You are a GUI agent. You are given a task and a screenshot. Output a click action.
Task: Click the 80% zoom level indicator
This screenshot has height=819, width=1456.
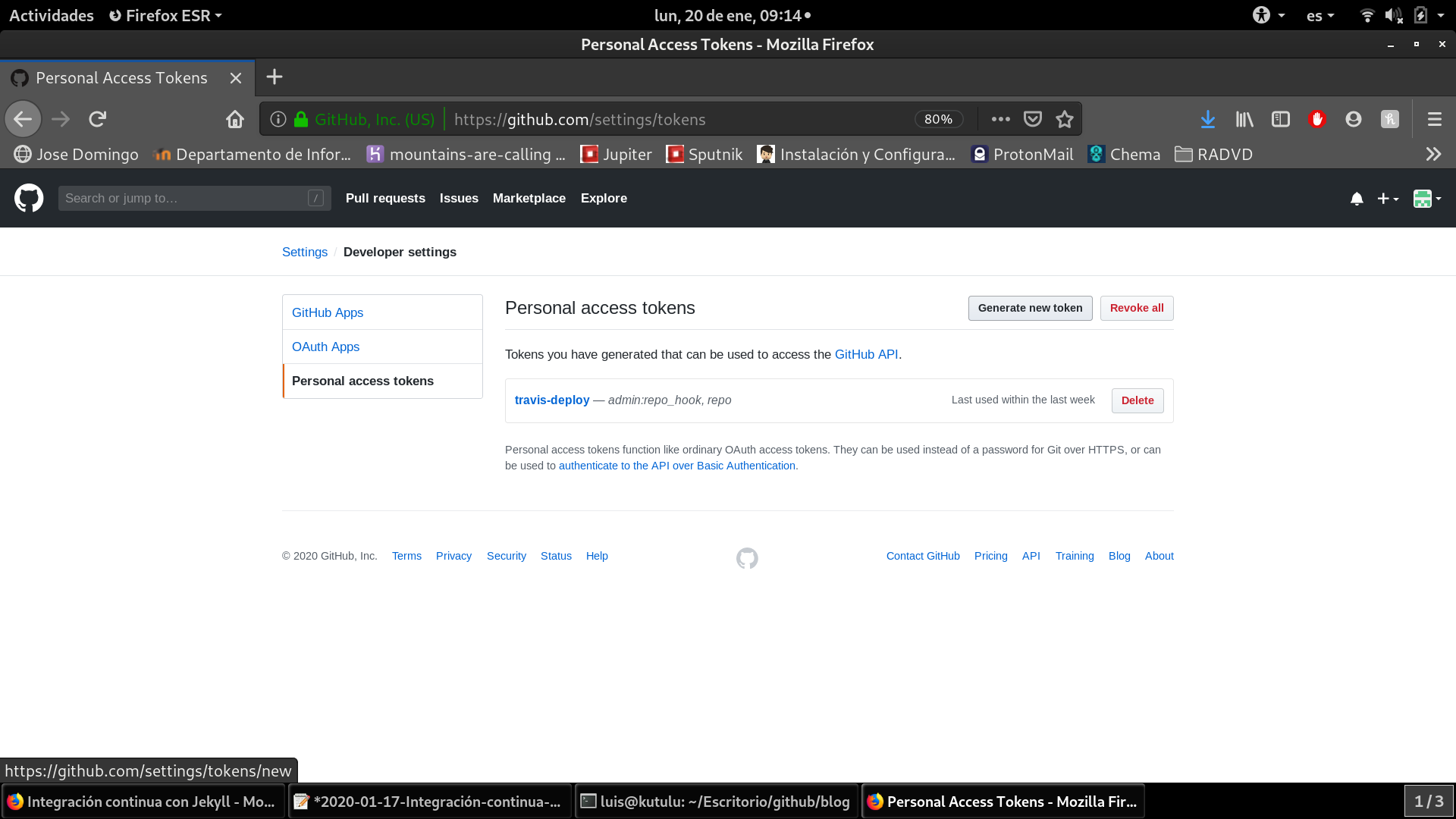point(938,119)
